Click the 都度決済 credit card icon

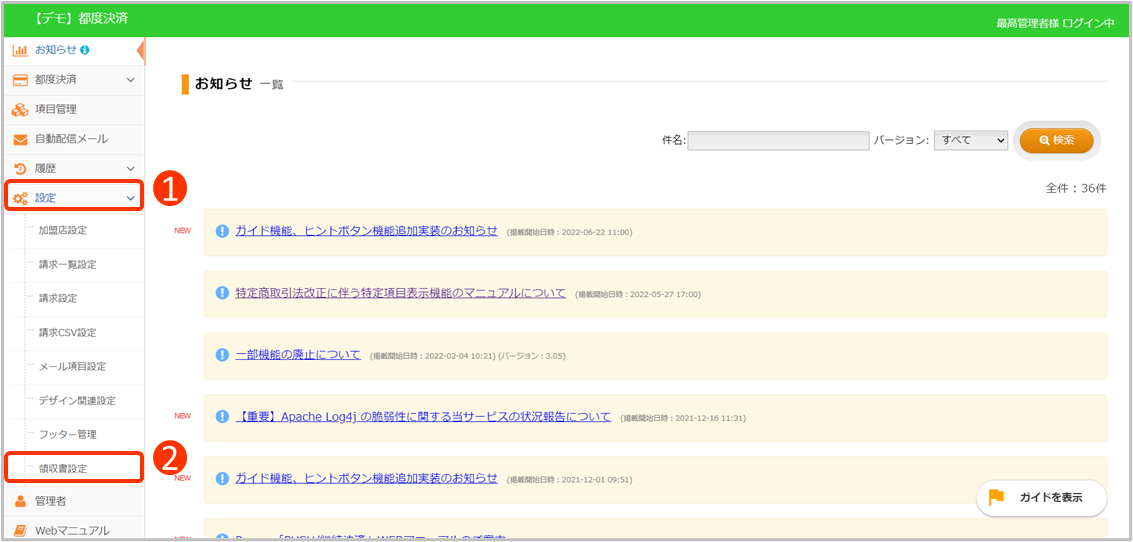pos(20,80)
